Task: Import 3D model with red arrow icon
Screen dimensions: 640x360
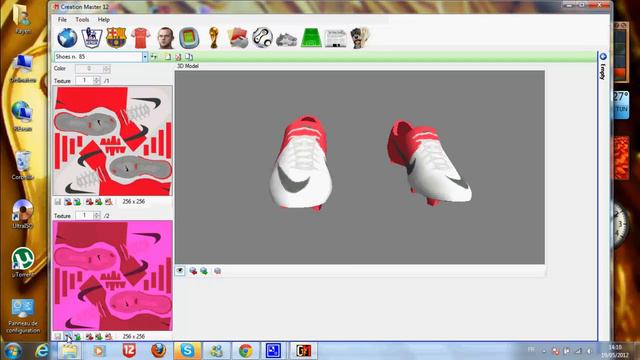Action: click(193, 271)
